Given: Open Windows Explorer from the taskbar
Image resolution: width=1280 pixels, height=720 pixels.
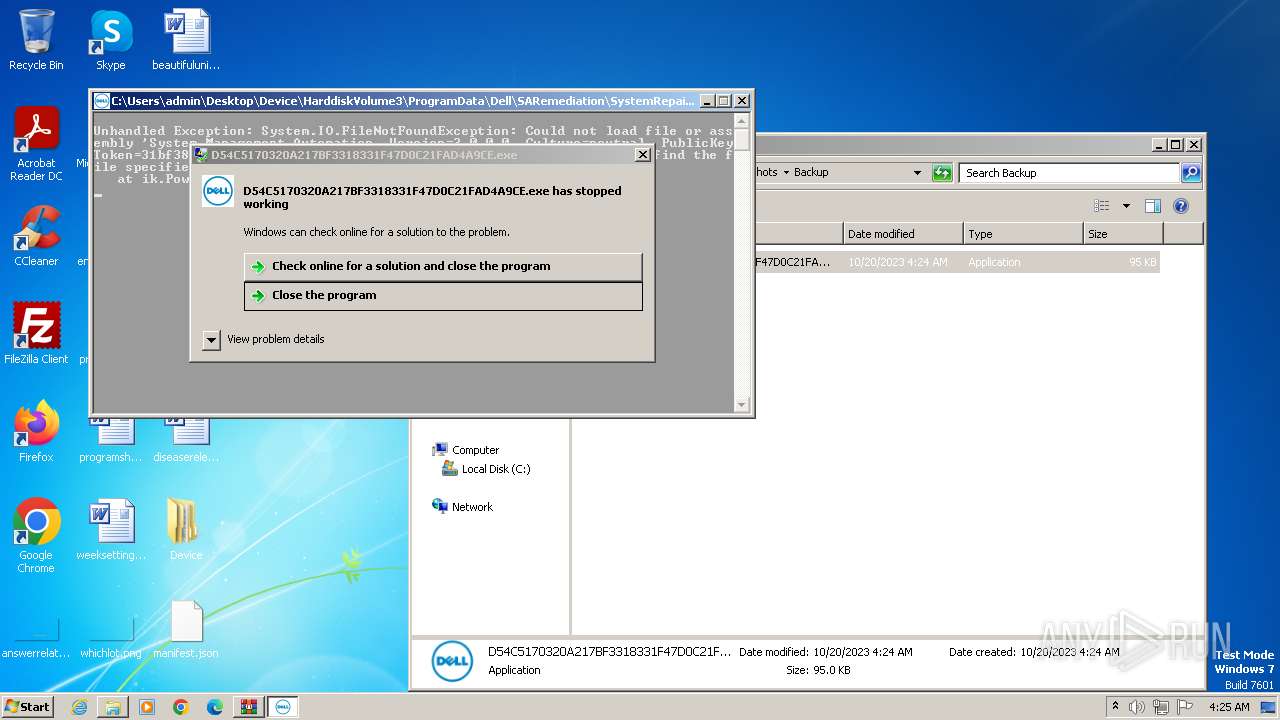Looking at the screenshot, I should pos(113,707).
